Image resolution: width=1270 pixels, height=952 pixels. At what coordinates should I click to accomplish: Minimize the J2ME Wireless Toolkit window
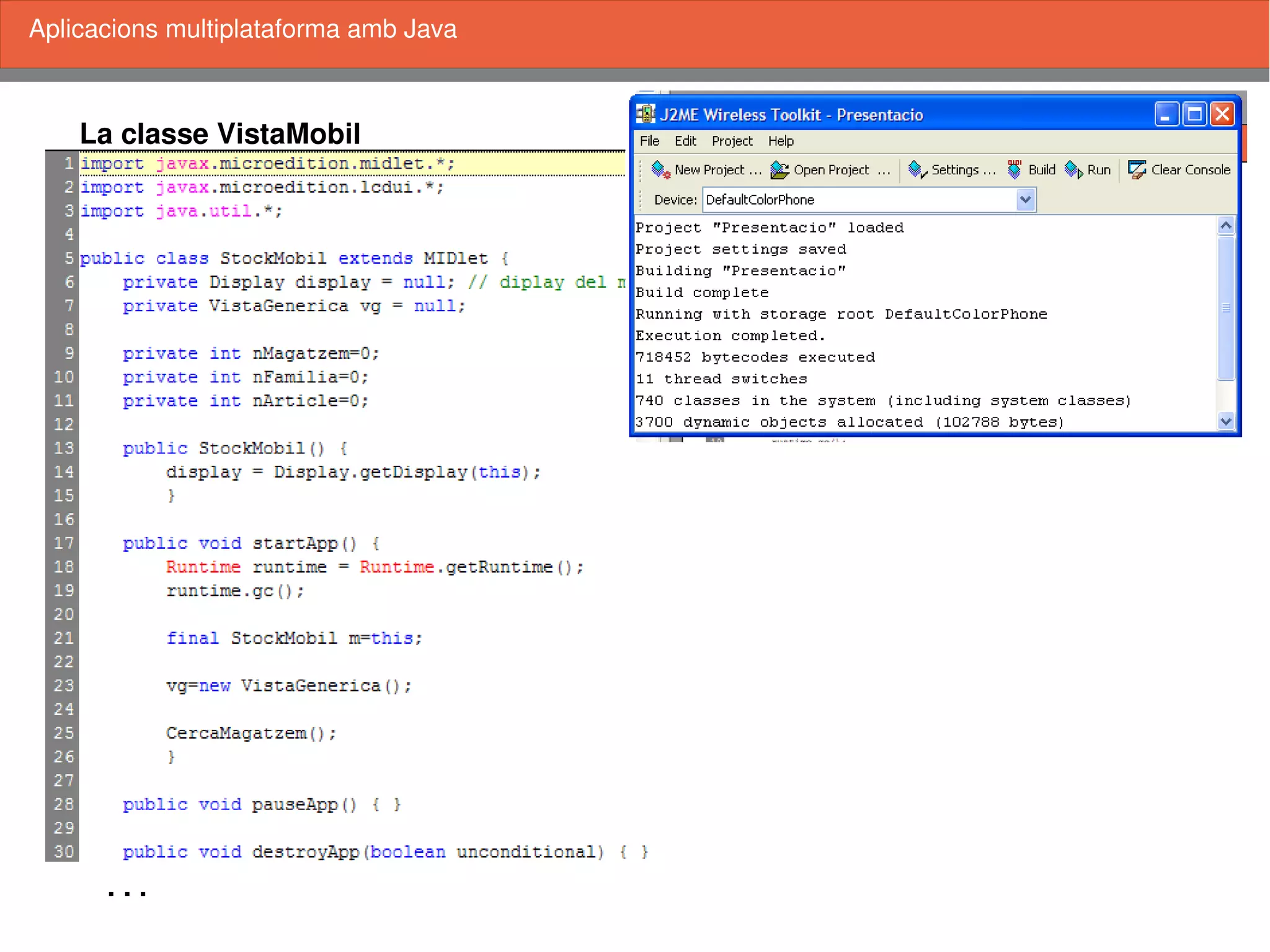click(x=1166, y=114)
